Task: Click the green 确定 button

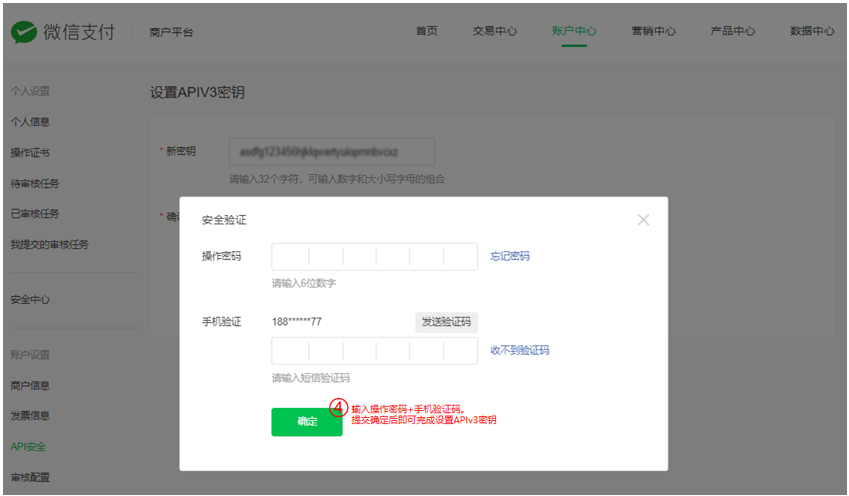Action: coord(306,422)
